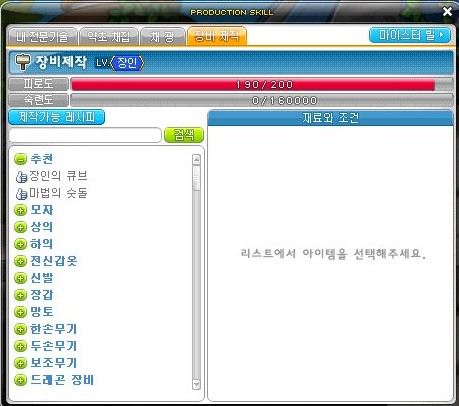Expand the 망토 category

[20, 312]
